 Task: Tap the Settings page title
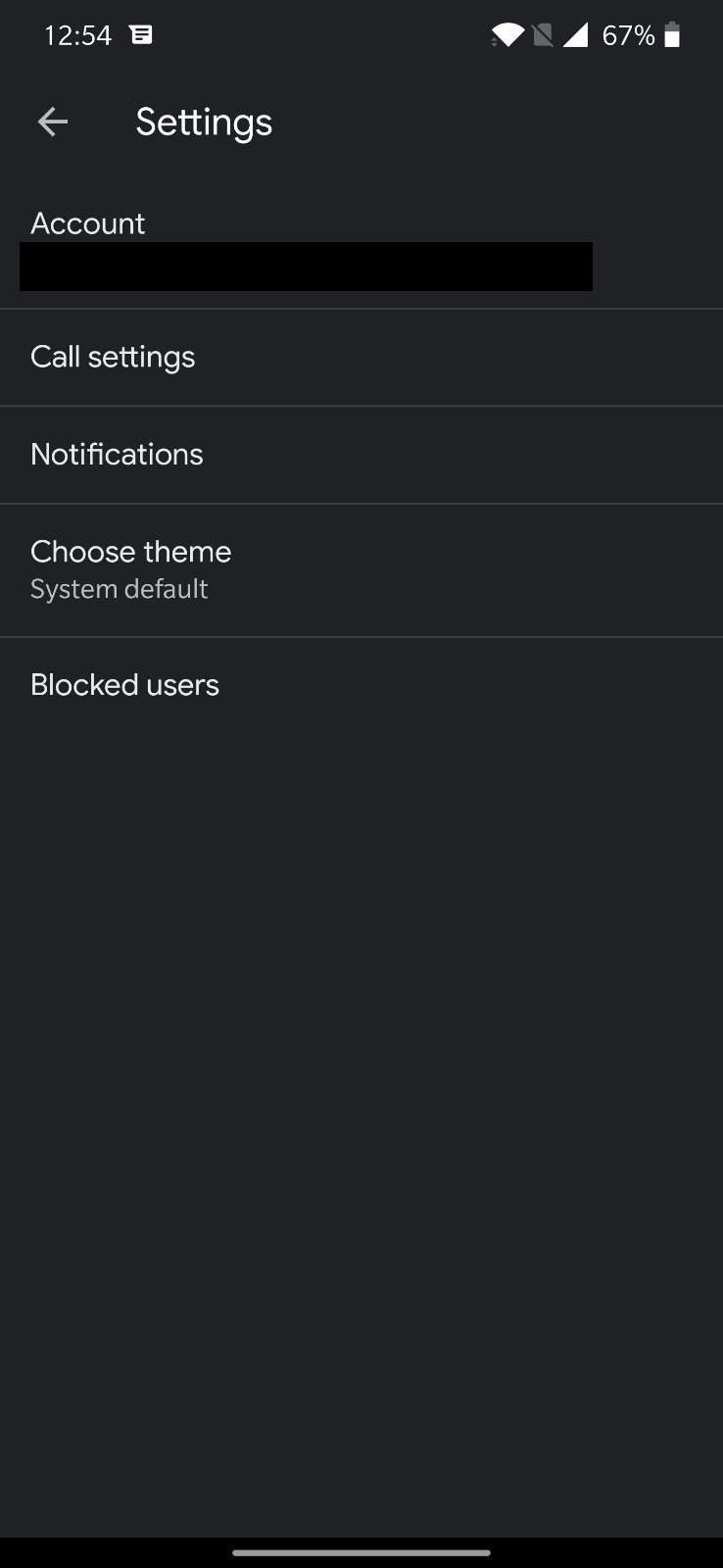[x=204, y=122]
